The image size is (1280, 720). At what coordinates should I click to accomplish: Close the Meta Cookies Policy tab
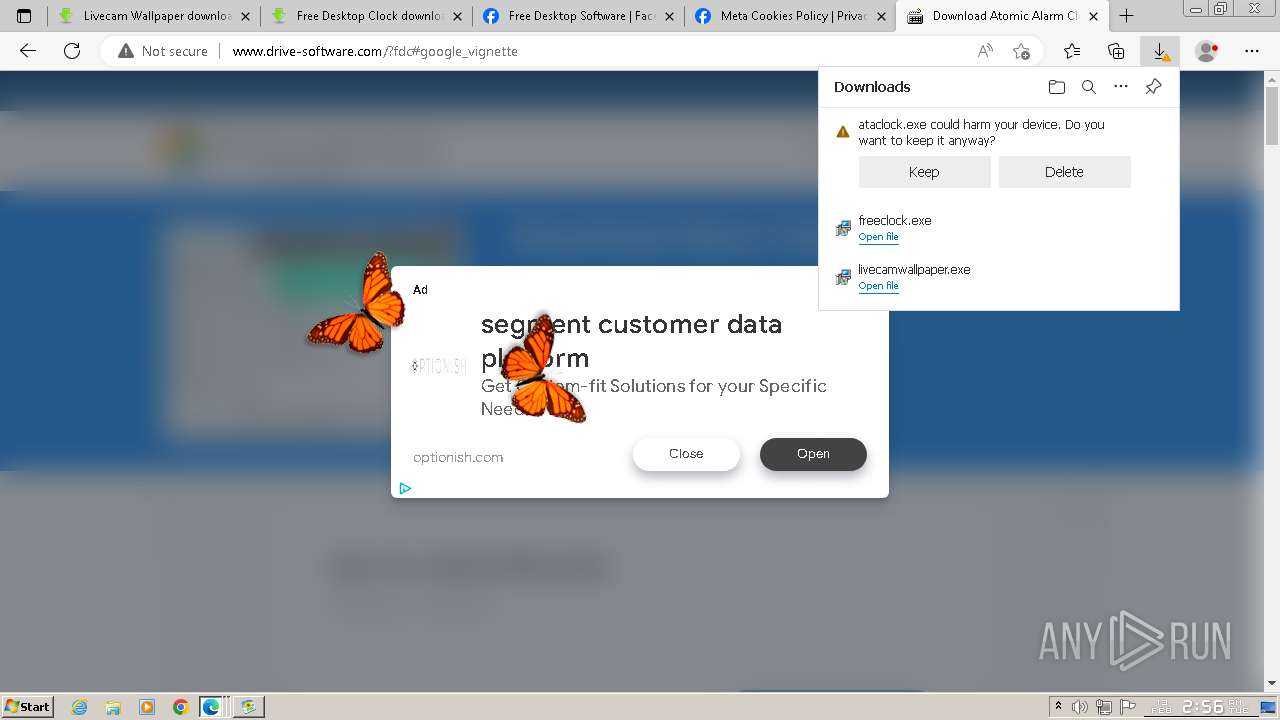tap(881, 16)
